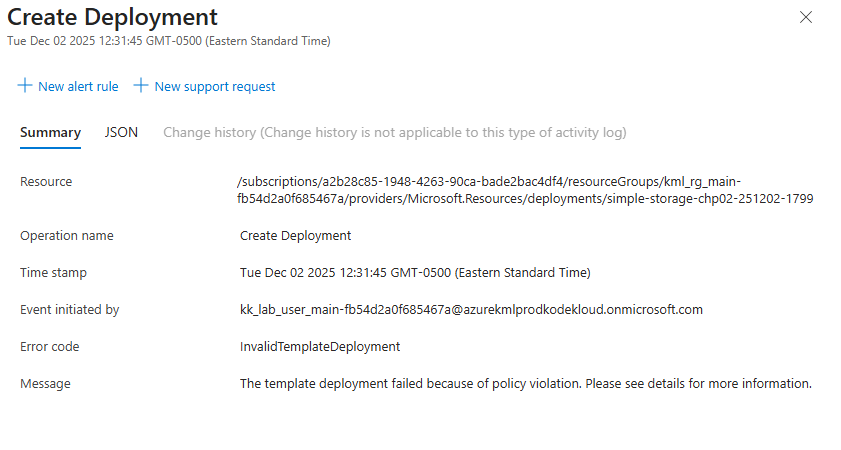Click the kk_lab_user_main initiator email address

pyautogui.click(x=471, y=309)
